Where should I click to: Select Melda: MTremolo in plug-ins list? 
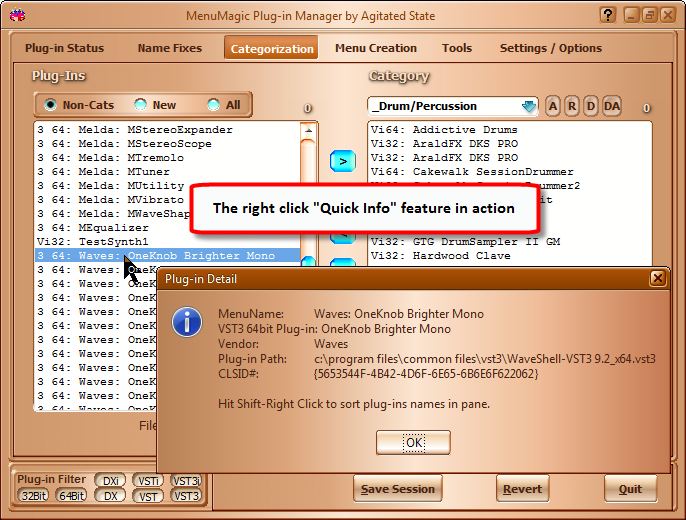click(x=167, y=158)
